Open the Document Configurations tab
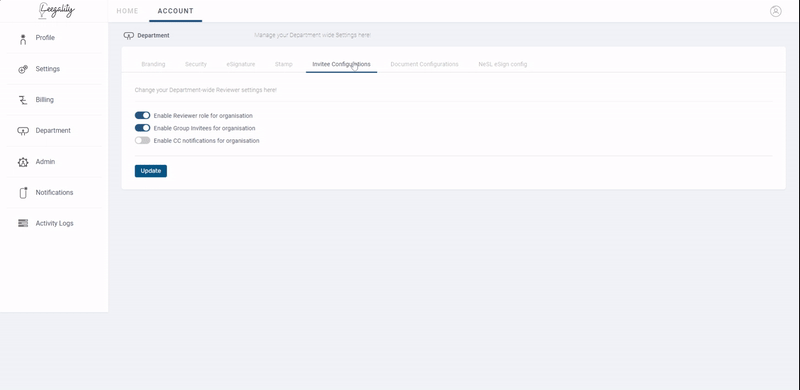 click(424, 64)
